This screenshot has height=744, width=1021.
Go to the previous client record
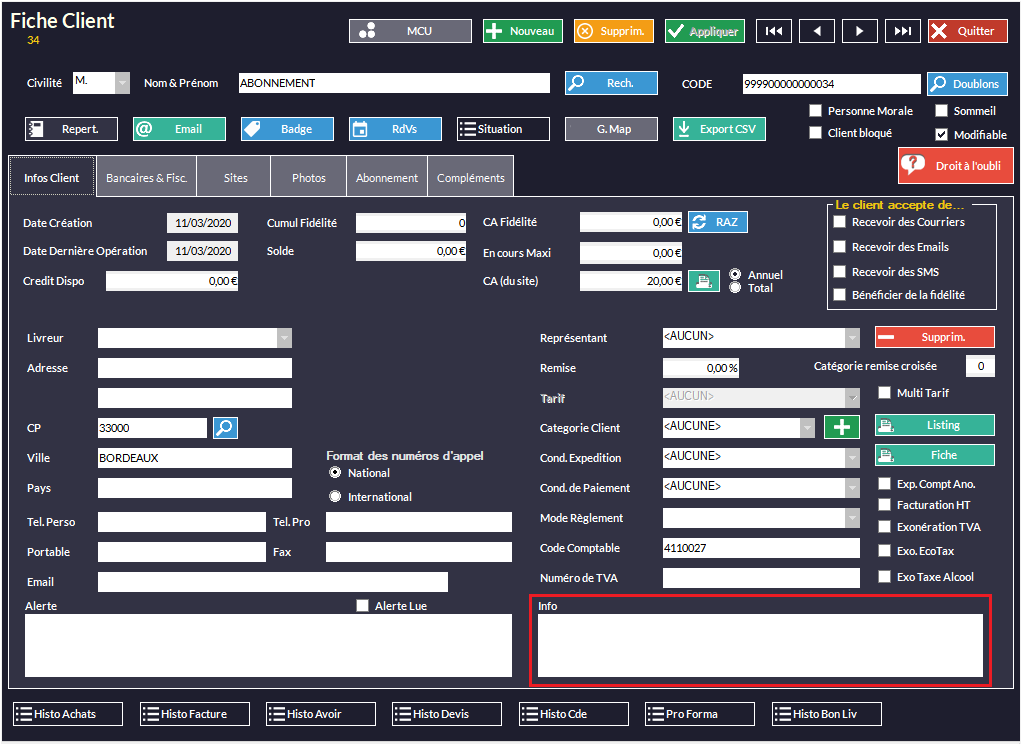pyautogui.click(x=816, y=31)
